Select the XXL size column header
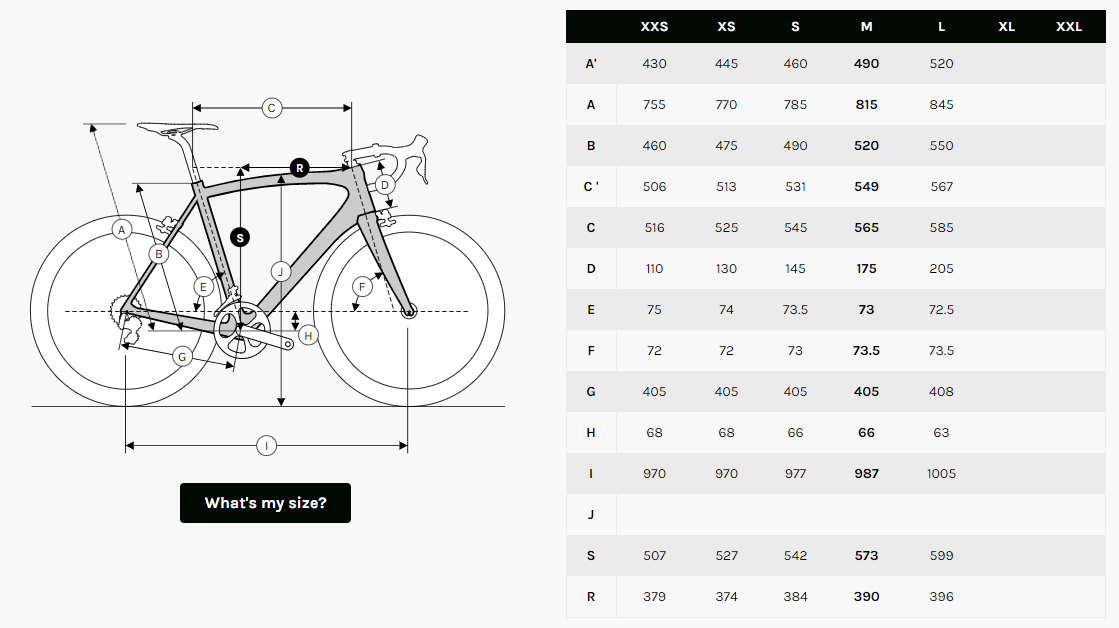 1069,27
